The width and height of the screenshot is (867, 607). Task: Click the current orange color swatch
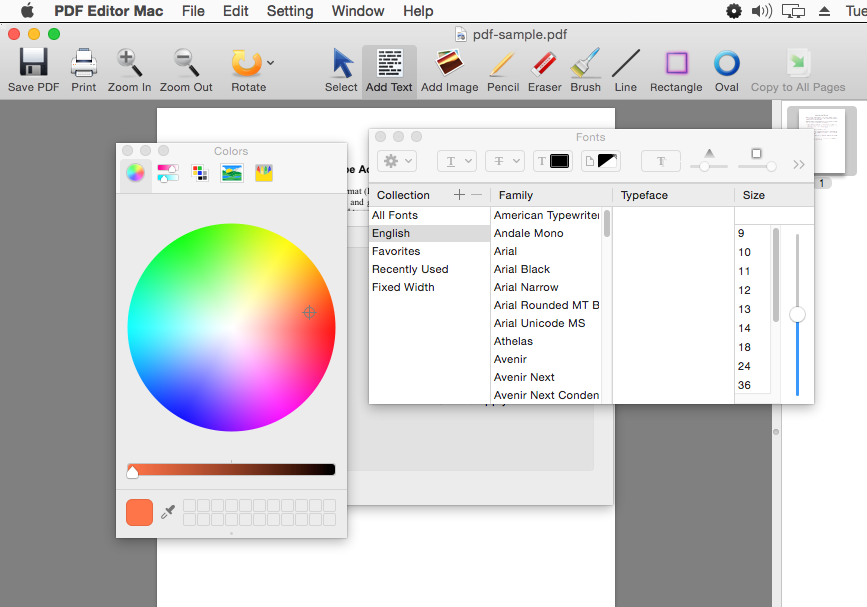139,512
